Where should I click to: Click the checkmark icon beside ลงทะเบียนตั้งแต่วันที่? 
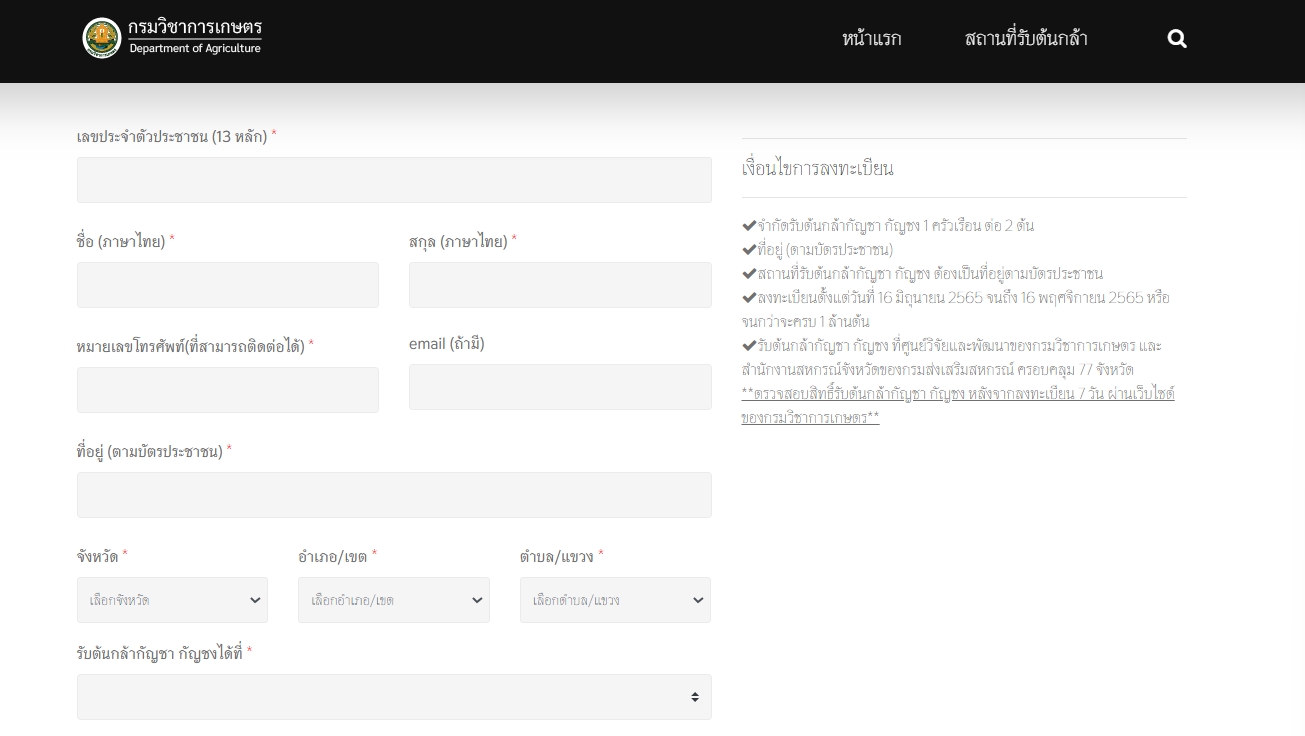[x=749, y=297]
